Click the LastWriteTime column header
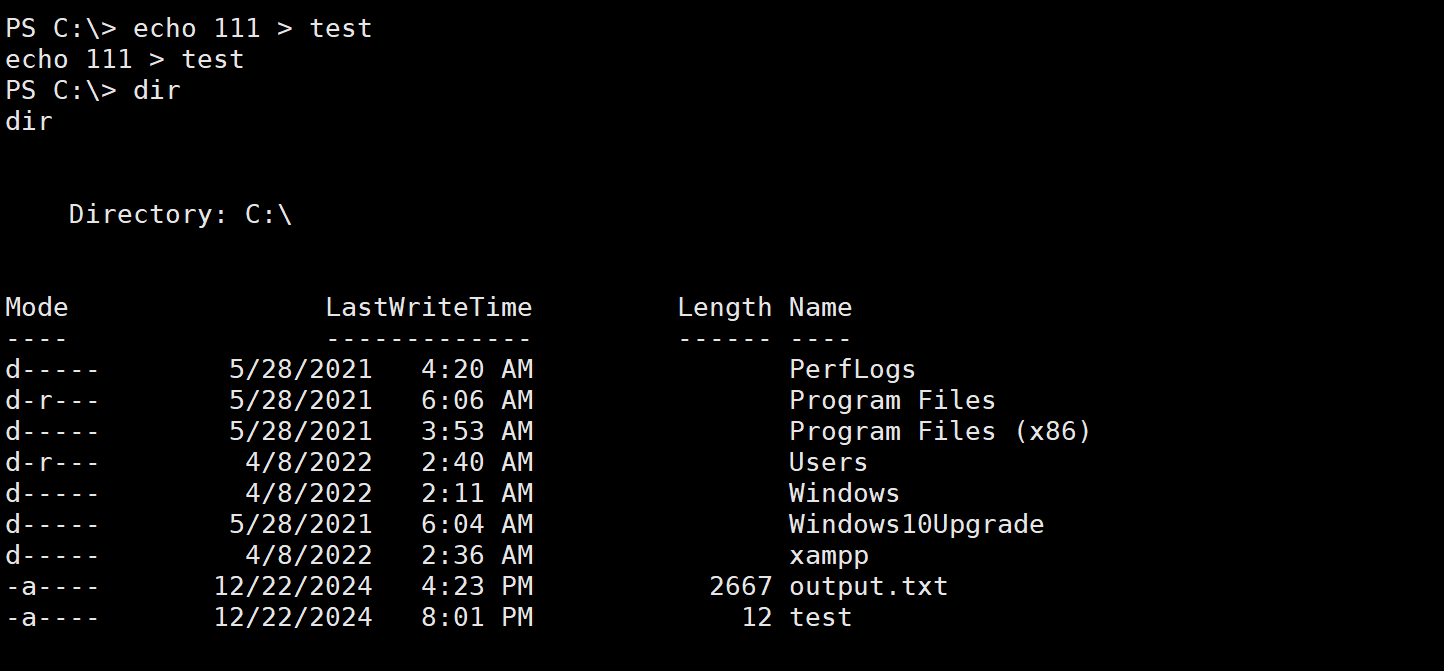Viewport: 1444px width, 671px height. (x=428, y=308)
